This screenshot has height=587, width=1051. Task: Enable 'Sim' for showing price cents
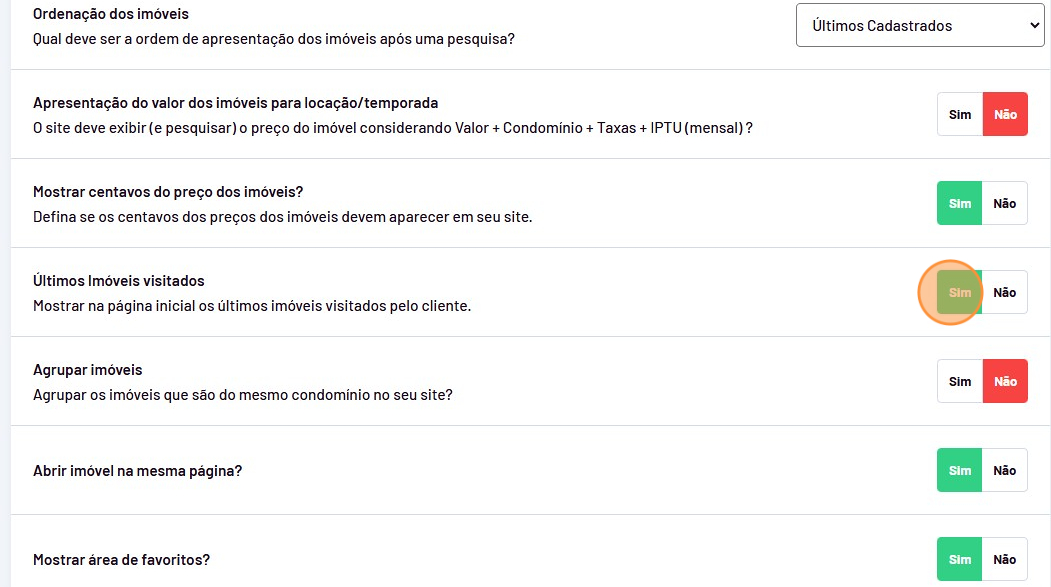pyautogui.click(x=960, y=204)
